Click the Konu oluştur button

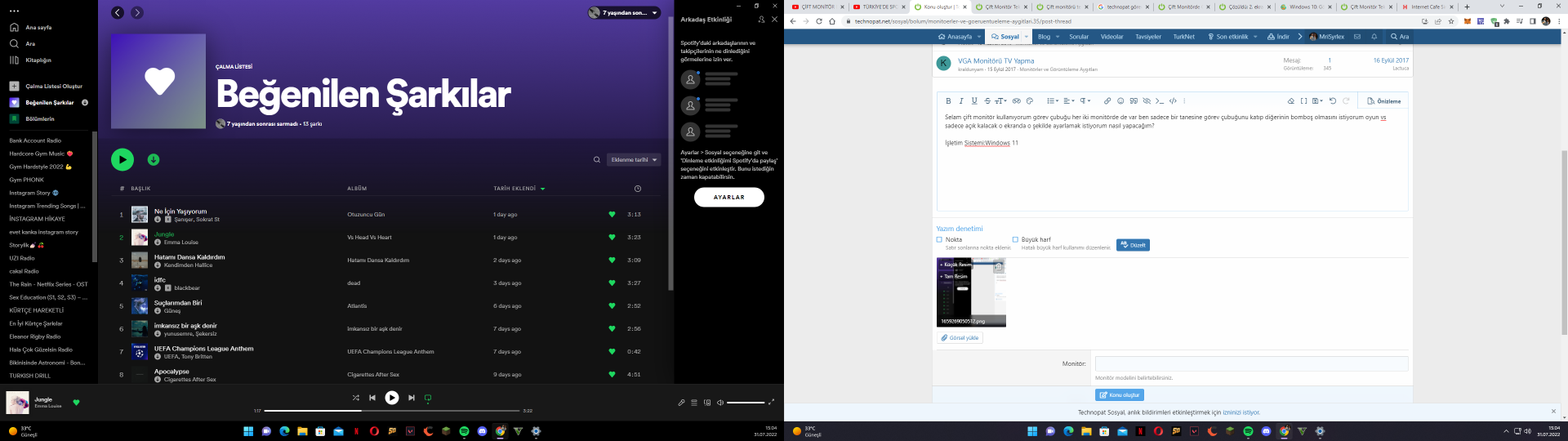click(x=1119, y=394)
